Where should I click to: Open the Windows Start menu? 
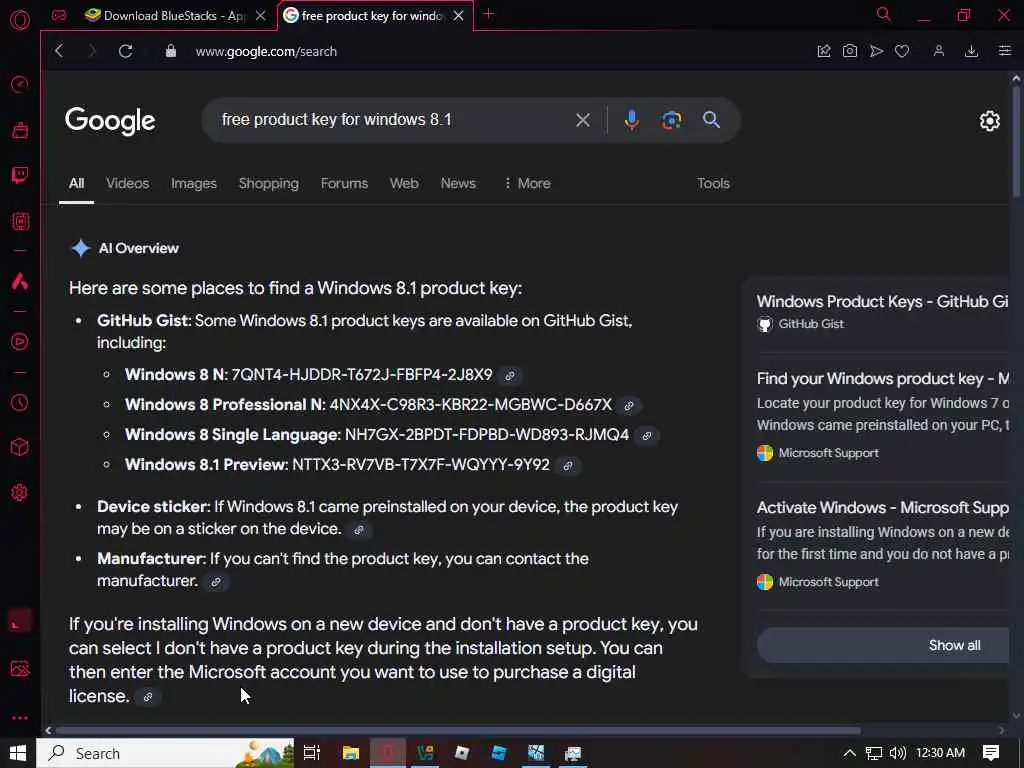pyautogui.click(x=18, y=753)
